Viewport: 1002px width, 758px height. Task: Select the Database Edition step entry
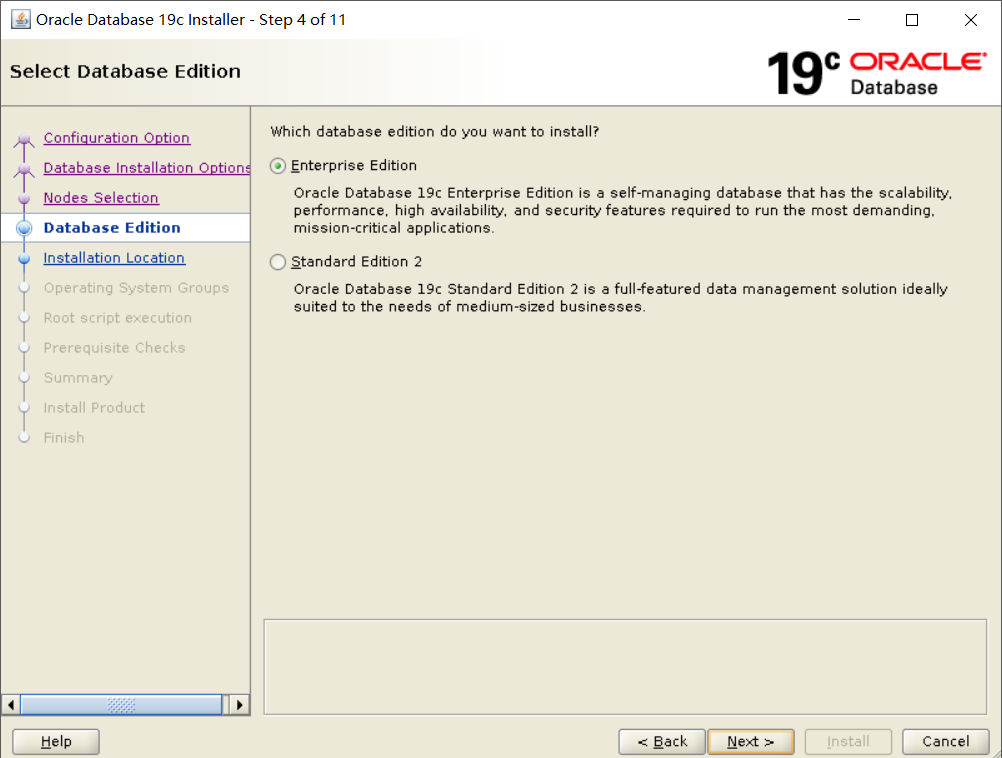[x=112, y=228]
